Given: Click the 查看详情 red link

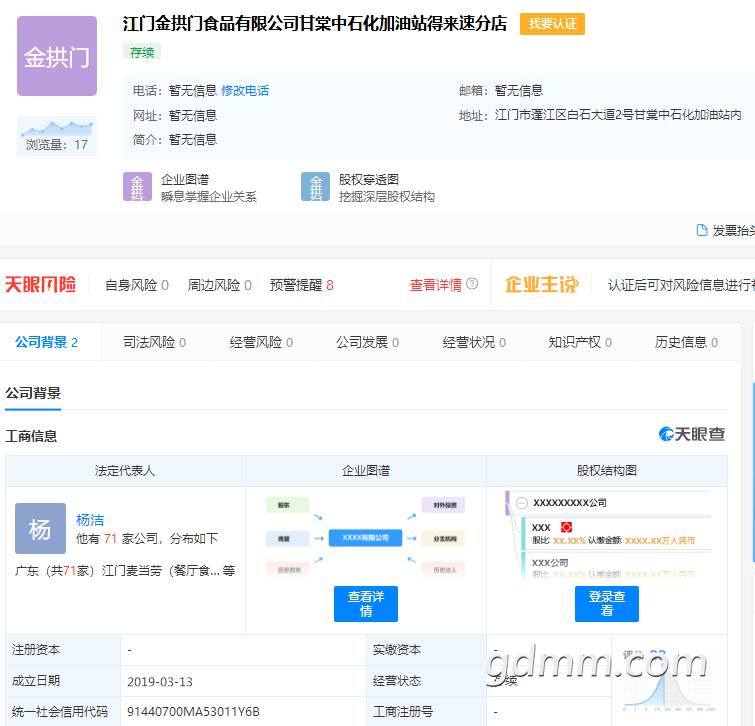Looking at the screenshot, I should 435,285.
